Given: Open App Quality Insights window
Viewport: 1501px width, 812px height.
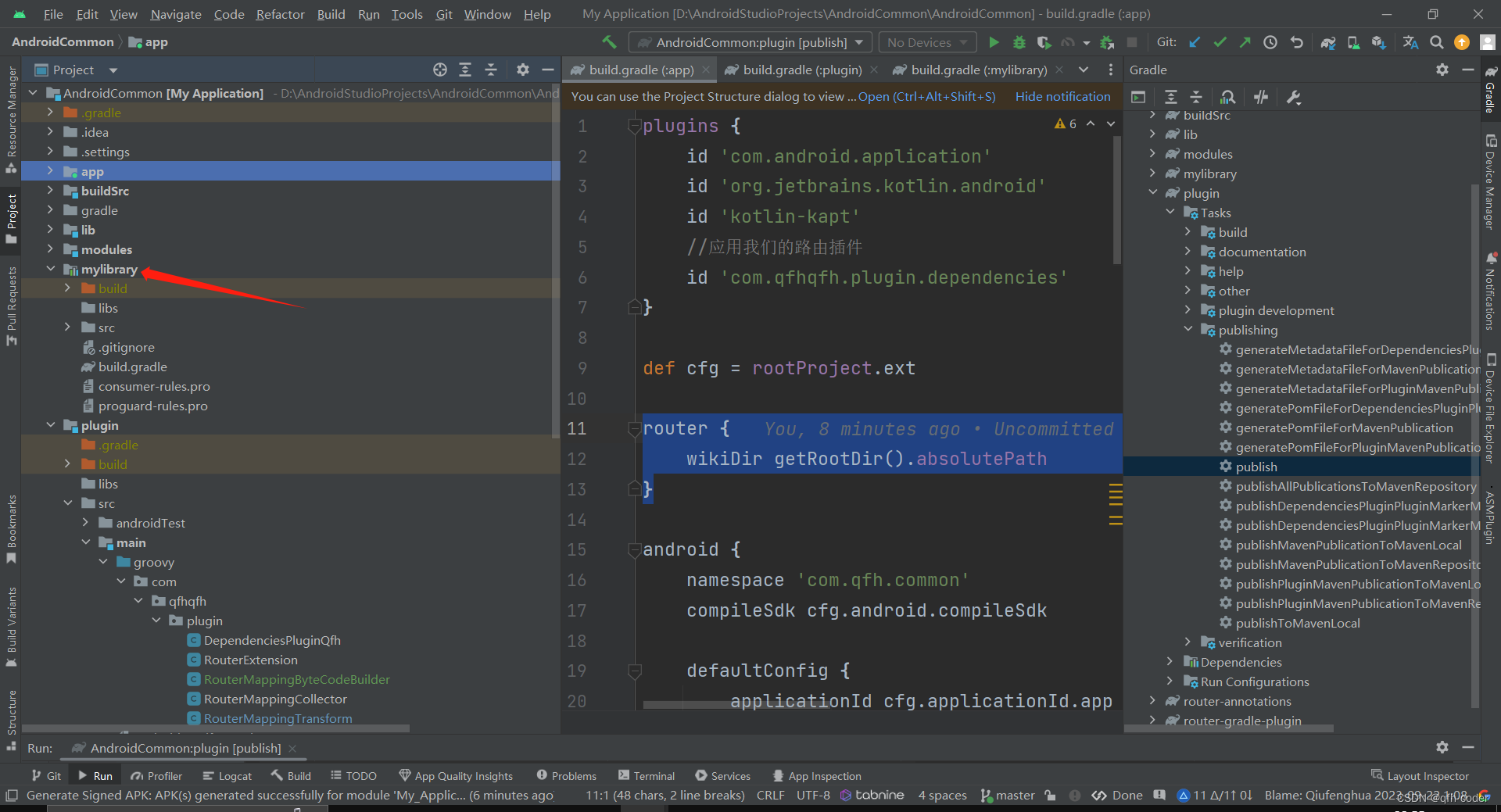Looking at the screenshot, I should click(x=456, y=775).
